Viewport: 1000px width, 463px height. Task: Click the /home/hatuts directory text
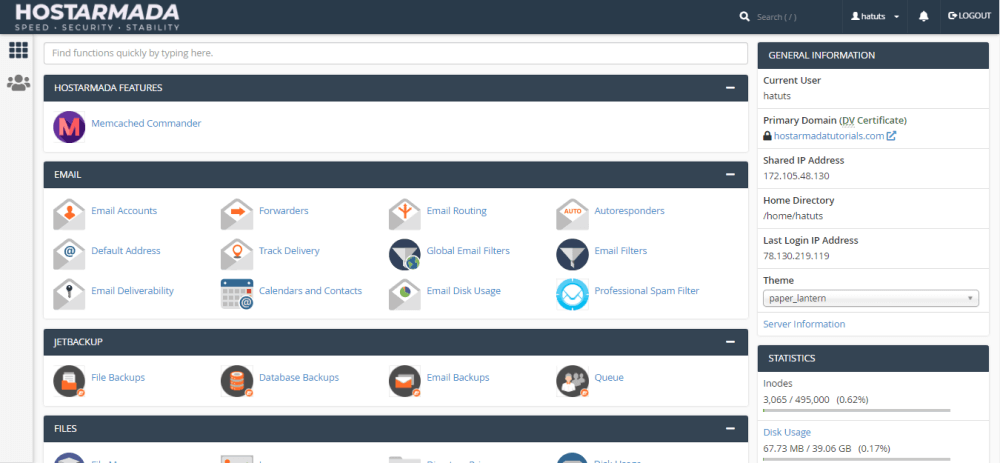tap(793, 216)
